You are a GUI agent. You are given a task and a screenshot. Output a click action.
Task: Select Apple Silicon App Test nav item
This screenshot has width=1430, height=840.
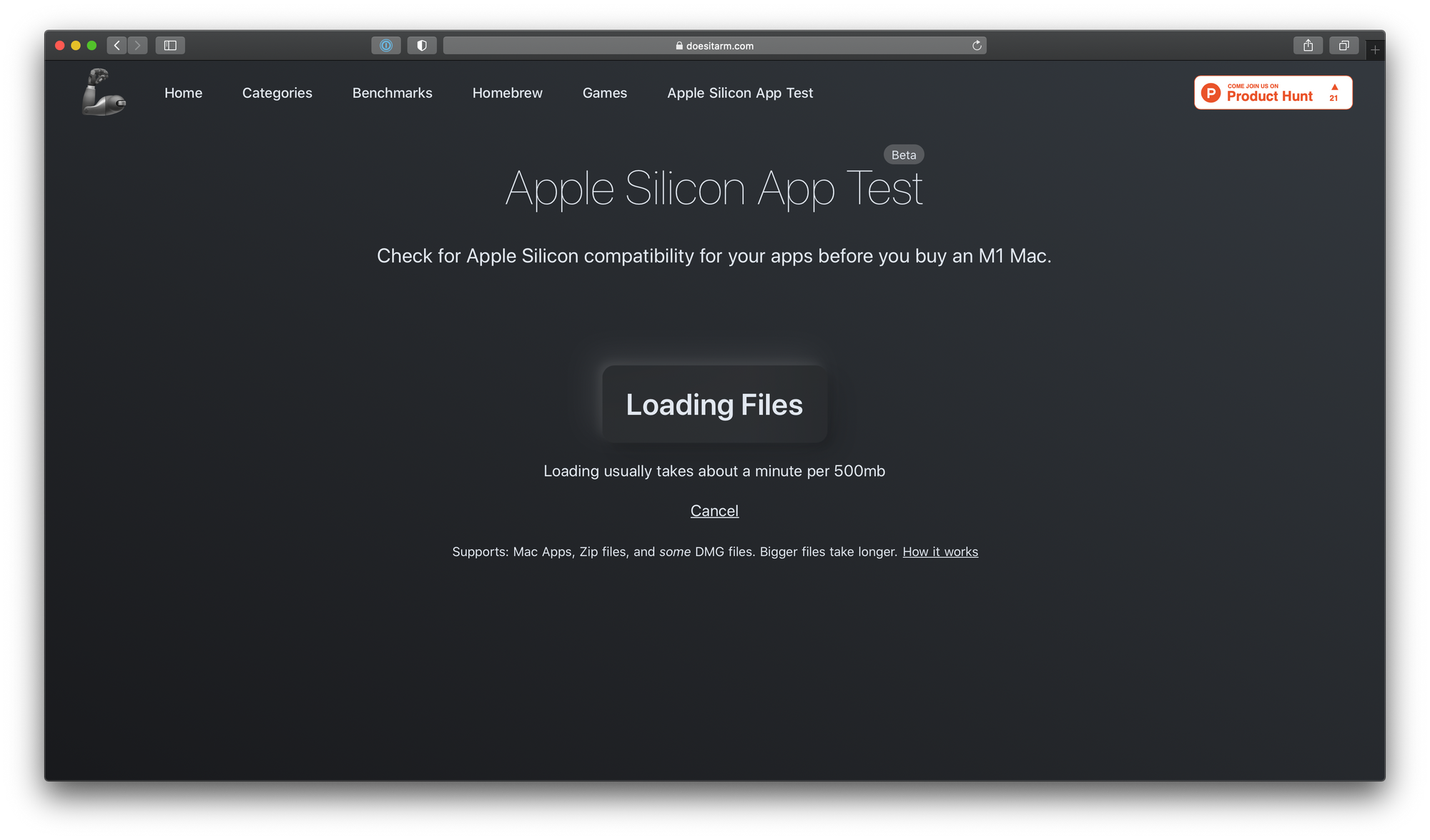[739, 93]
